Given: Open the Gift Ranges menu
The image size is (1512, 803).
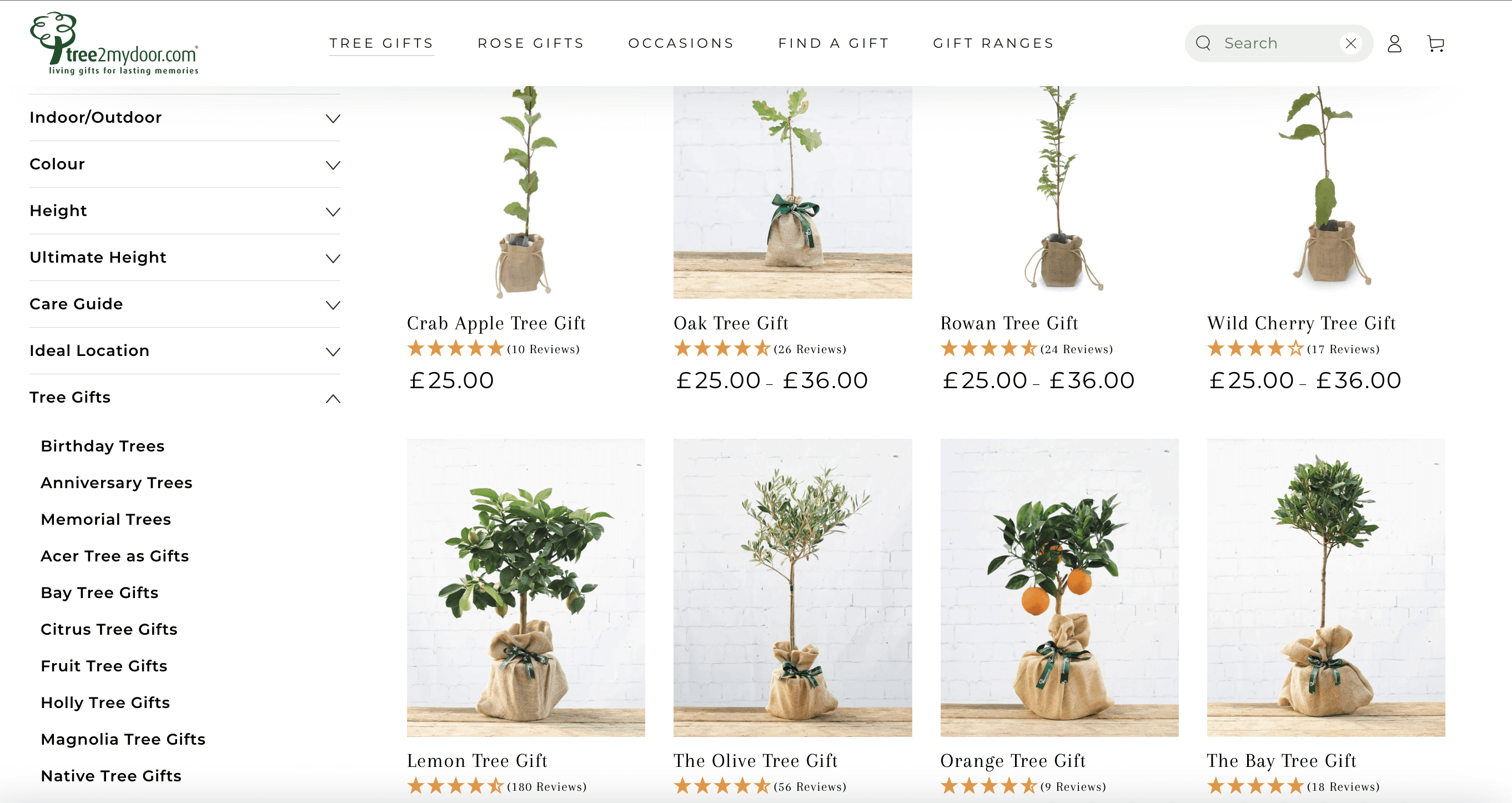Looking at the screenshot, I should (x=994, y=43).
